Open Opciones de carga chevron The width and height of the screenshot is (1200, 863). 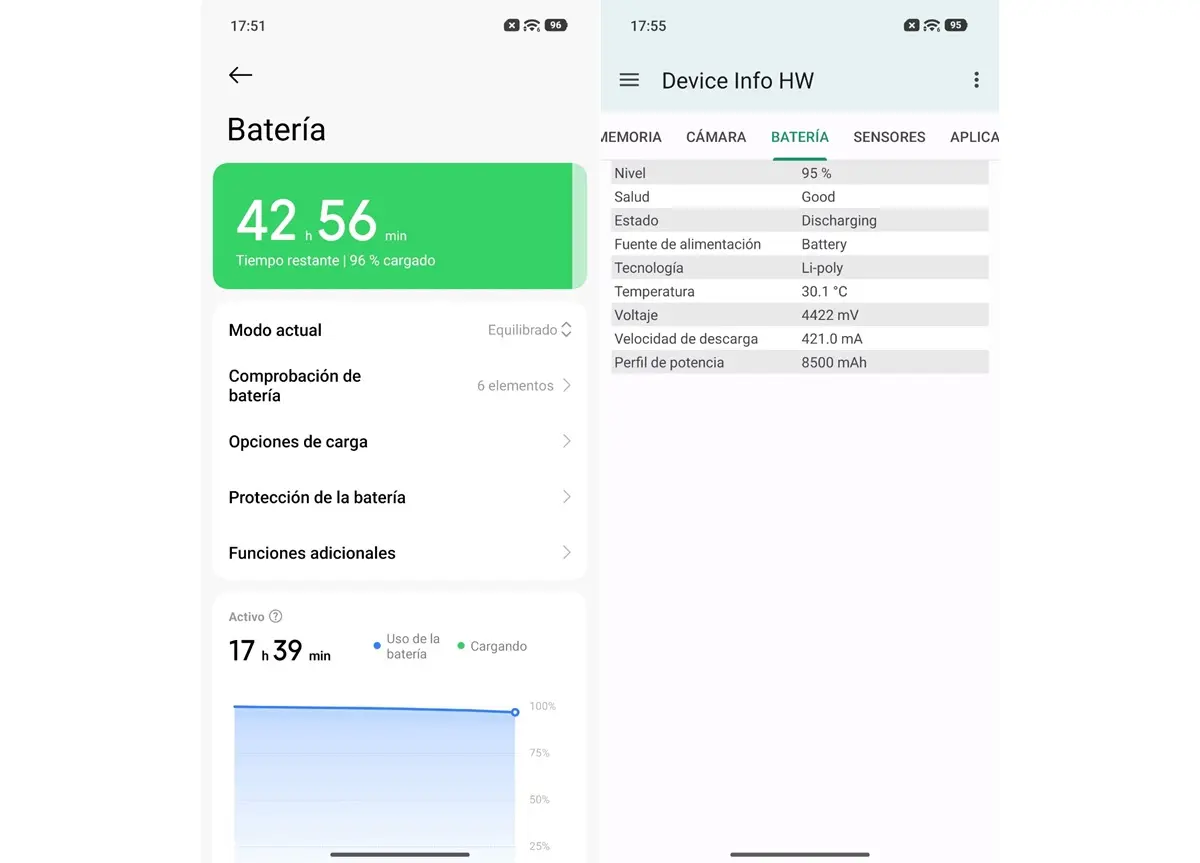(x=566, y=441)
